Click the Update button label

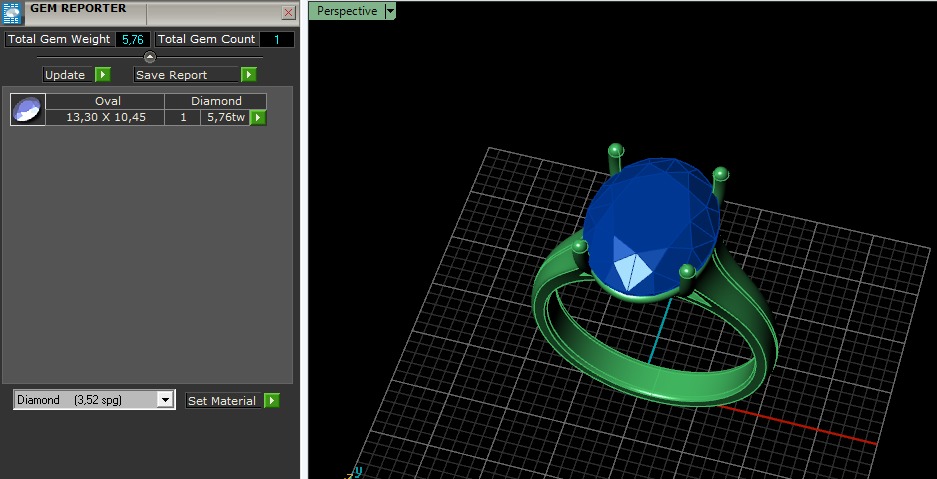pyautogui.click(x=68, y=75)
